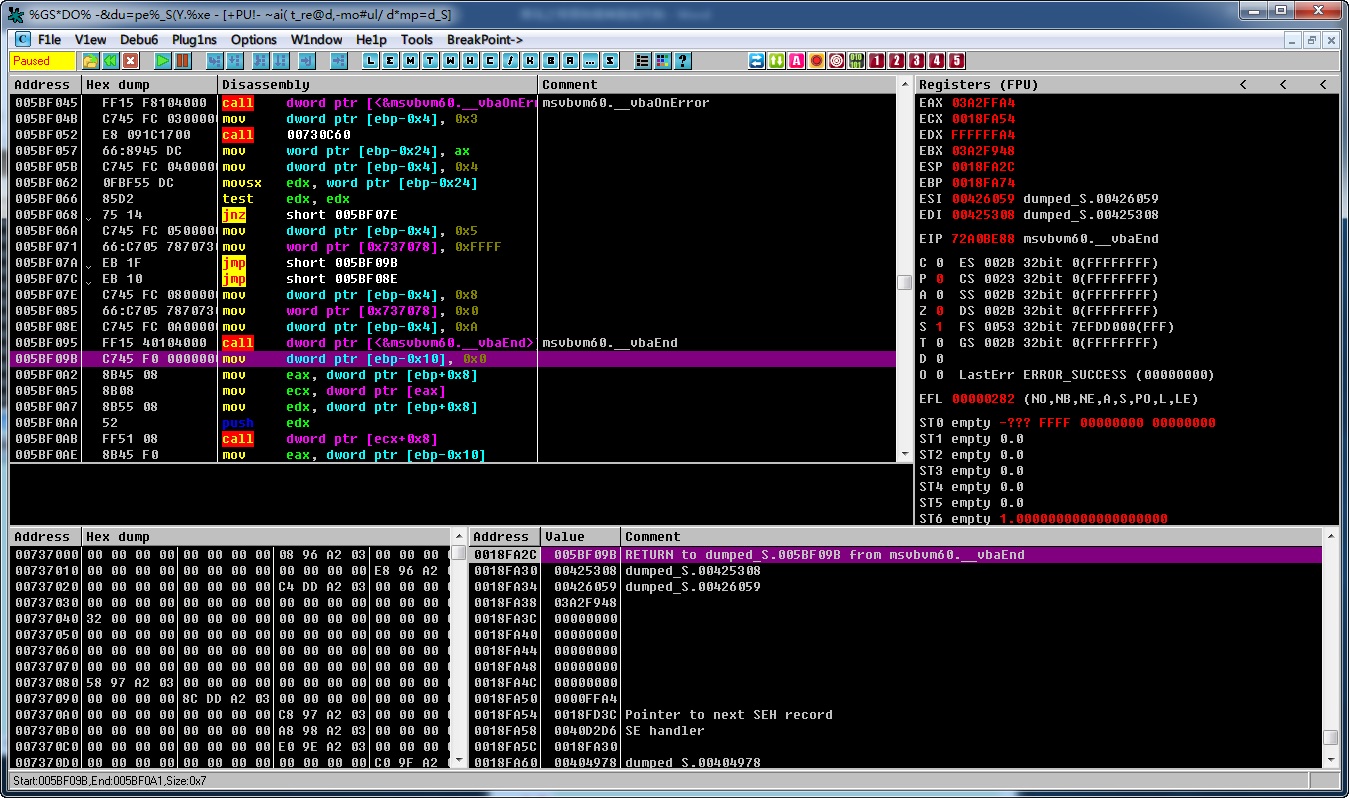Viewport: 1349px width, 798px height.
Task: Show Run trace with ellipsis icon
Action: click(589, 61)
